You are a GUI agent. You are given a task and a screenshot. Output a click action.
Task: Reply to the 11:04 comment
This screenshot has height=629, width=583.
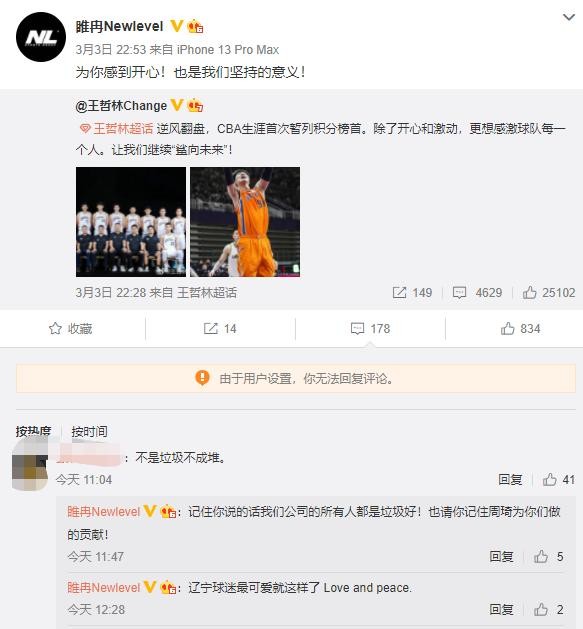point(510,479)
